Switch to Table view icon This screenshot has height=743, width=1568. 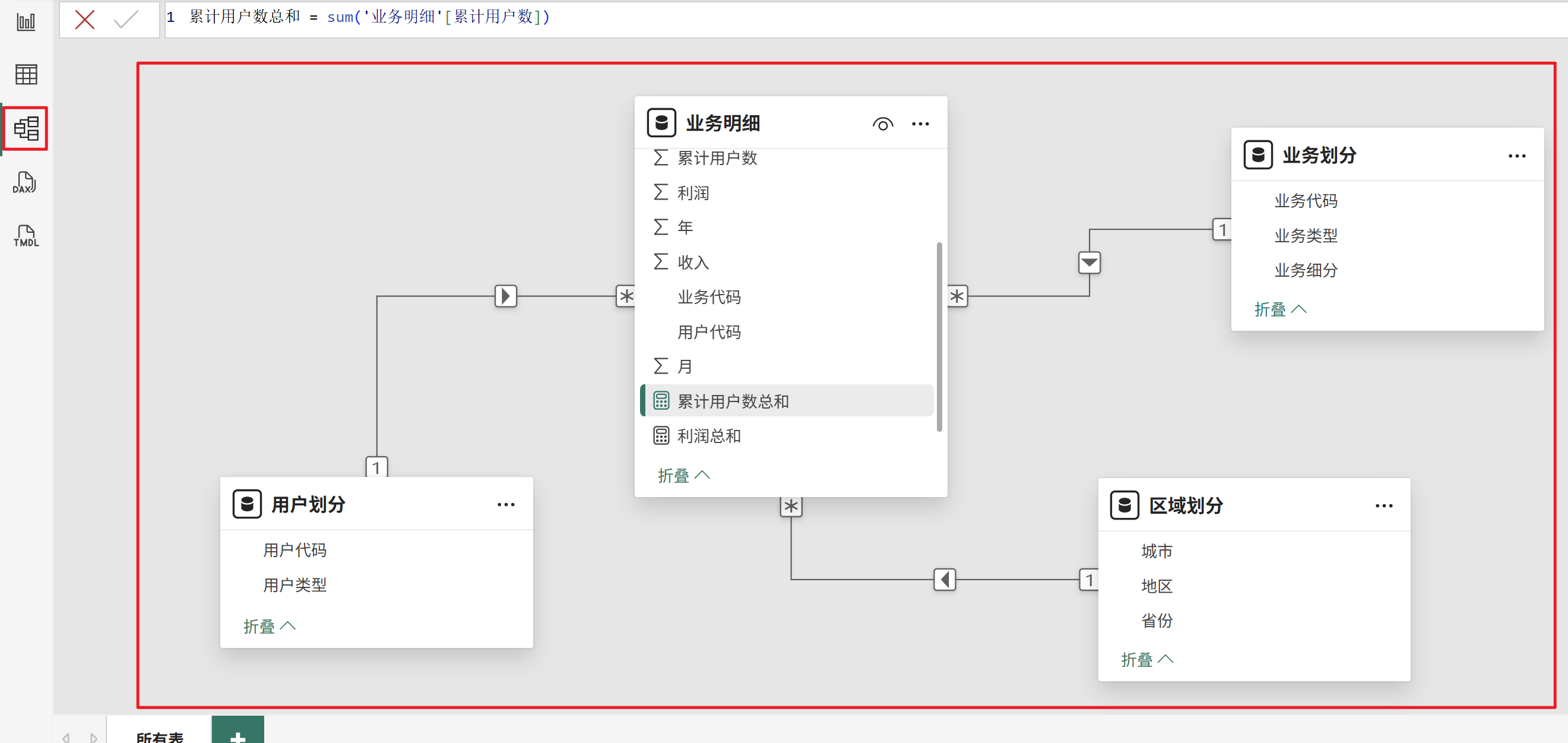click(26, 74)
